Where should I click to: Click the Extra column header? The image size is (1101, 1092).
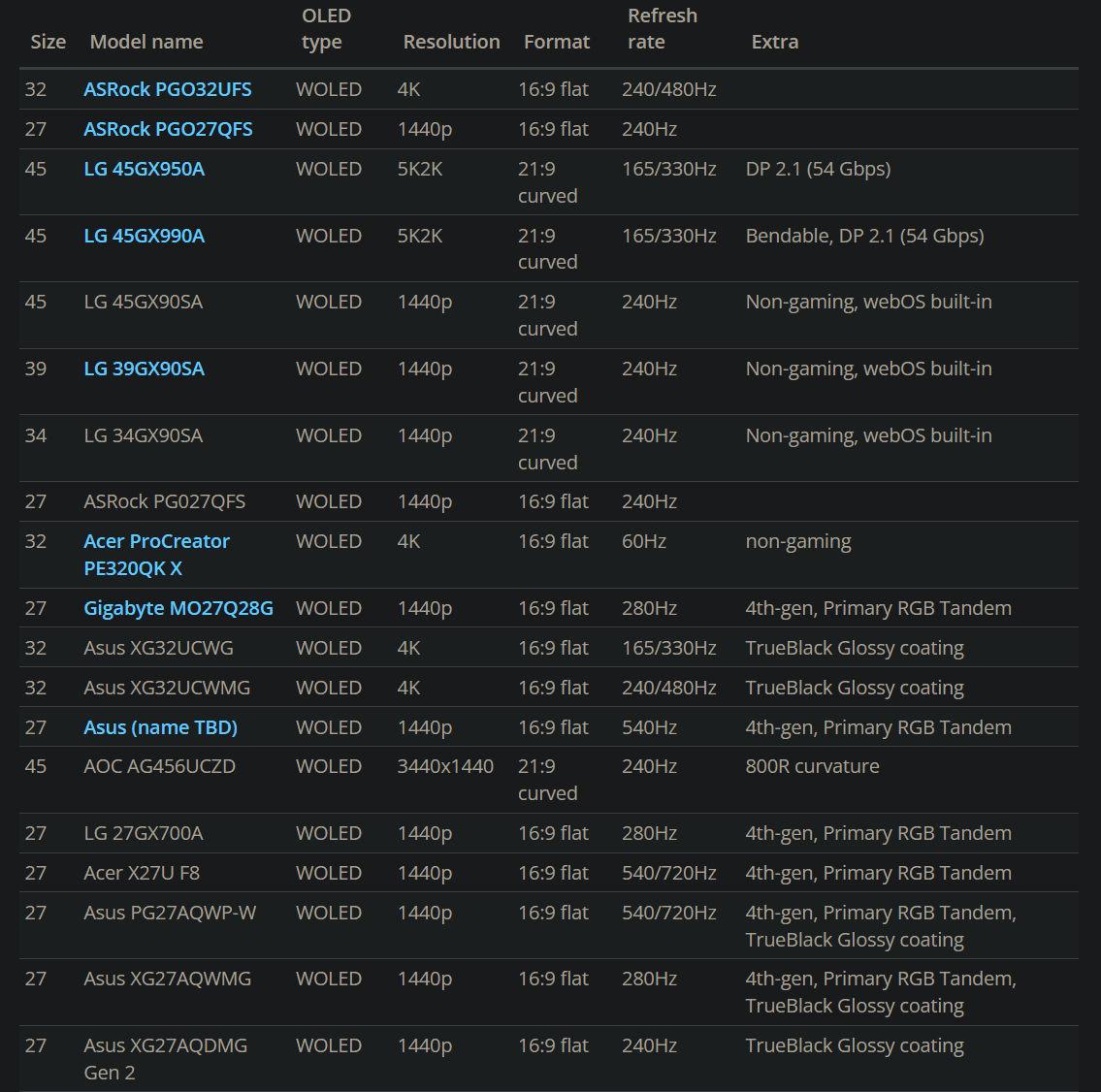(774, 42)
